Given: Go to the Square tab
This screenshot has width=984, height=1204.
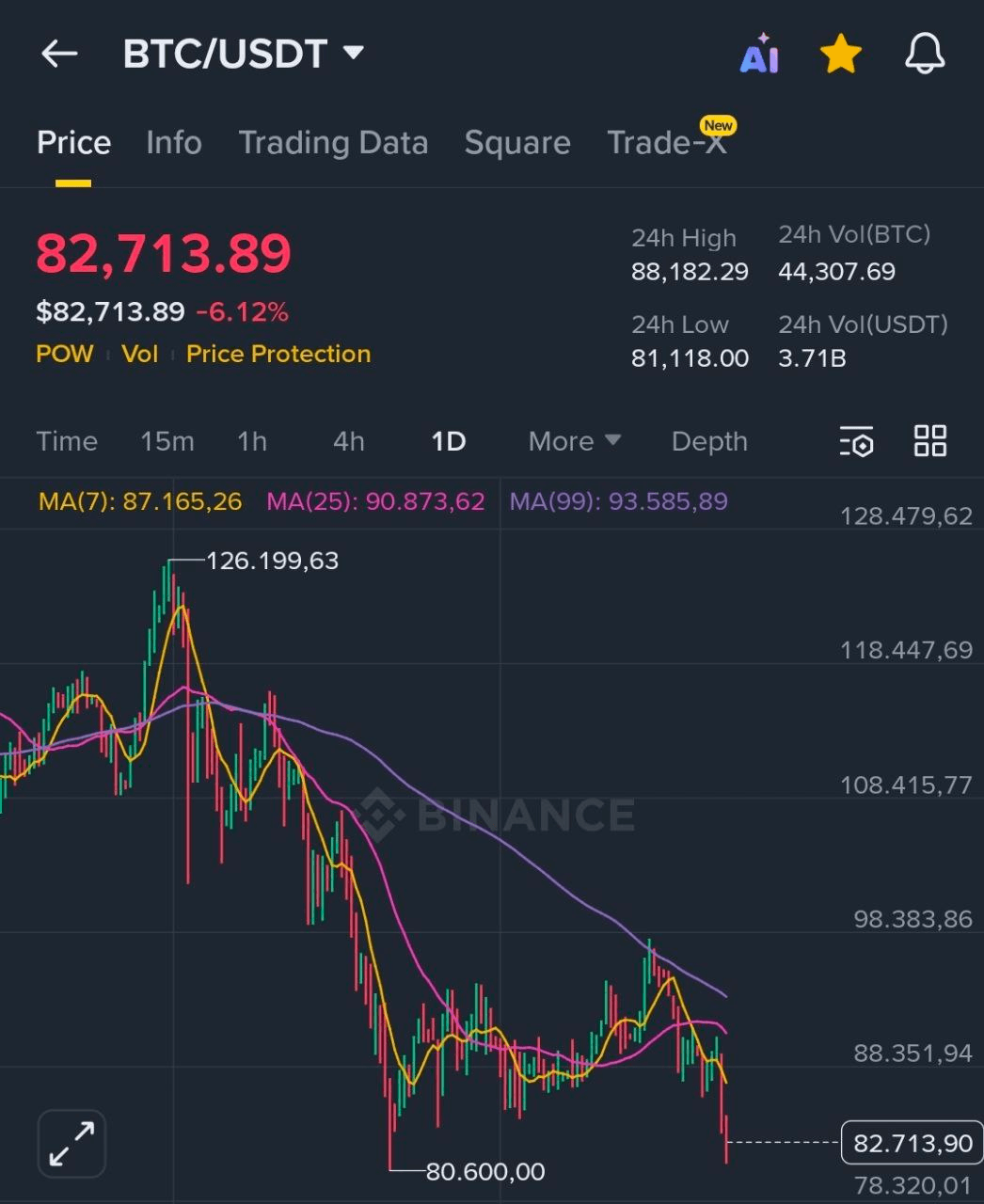Looking at the screenshot, I should (517, 143).
